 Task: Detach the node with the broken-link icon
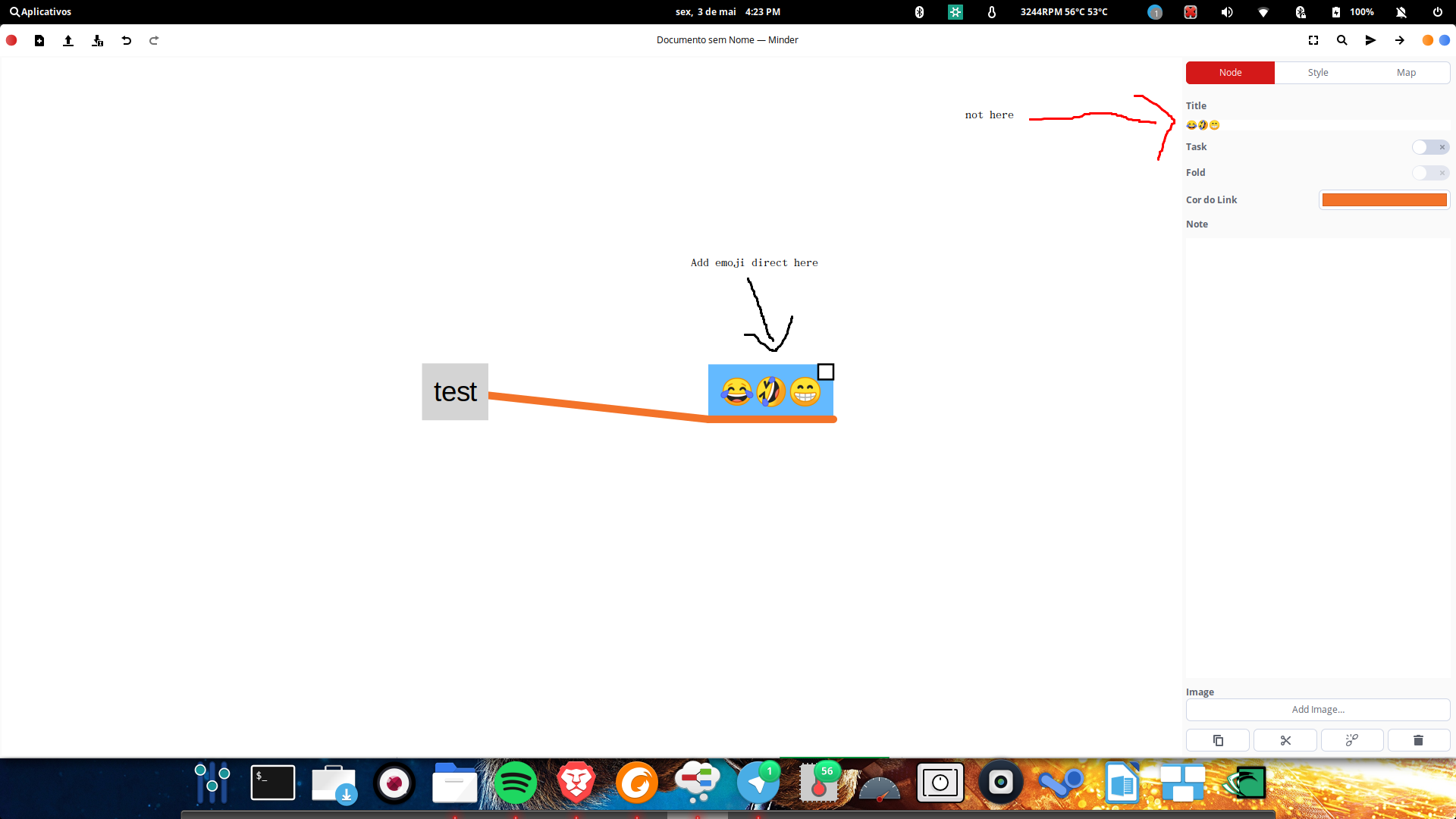pyautogui.click(x=1351, y=739)
